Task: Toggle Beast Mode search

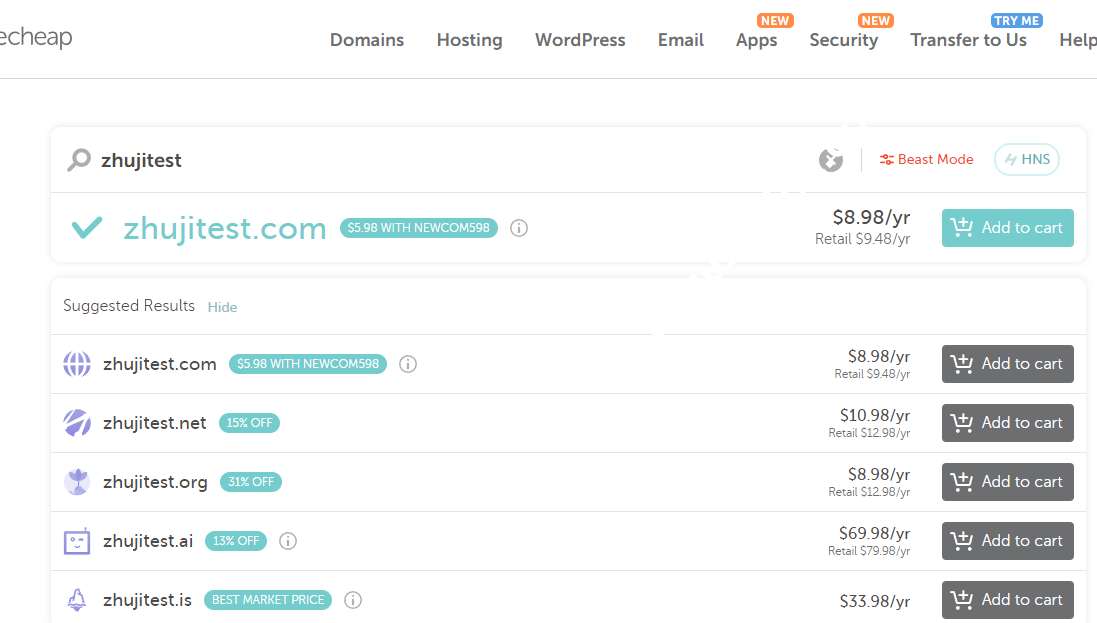Action: point(926,160)
